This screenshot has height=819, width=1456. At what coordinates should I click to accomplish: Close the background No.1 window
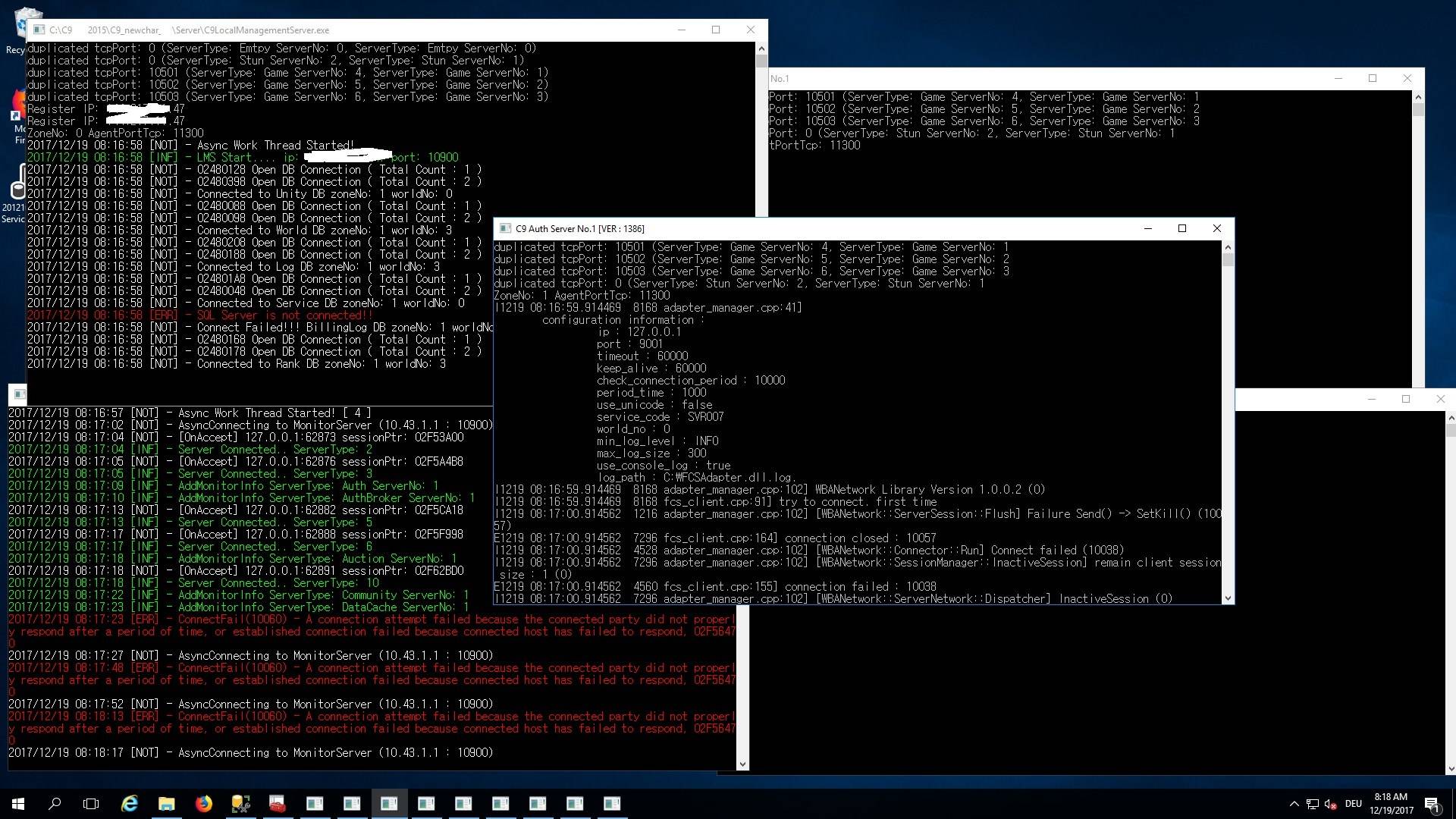(1407, 78)
